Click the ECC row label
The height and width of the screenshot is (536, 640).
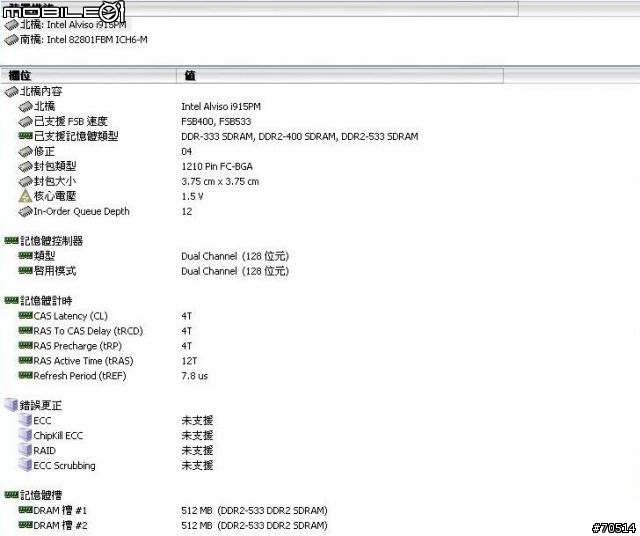click(x=42, y=420)
